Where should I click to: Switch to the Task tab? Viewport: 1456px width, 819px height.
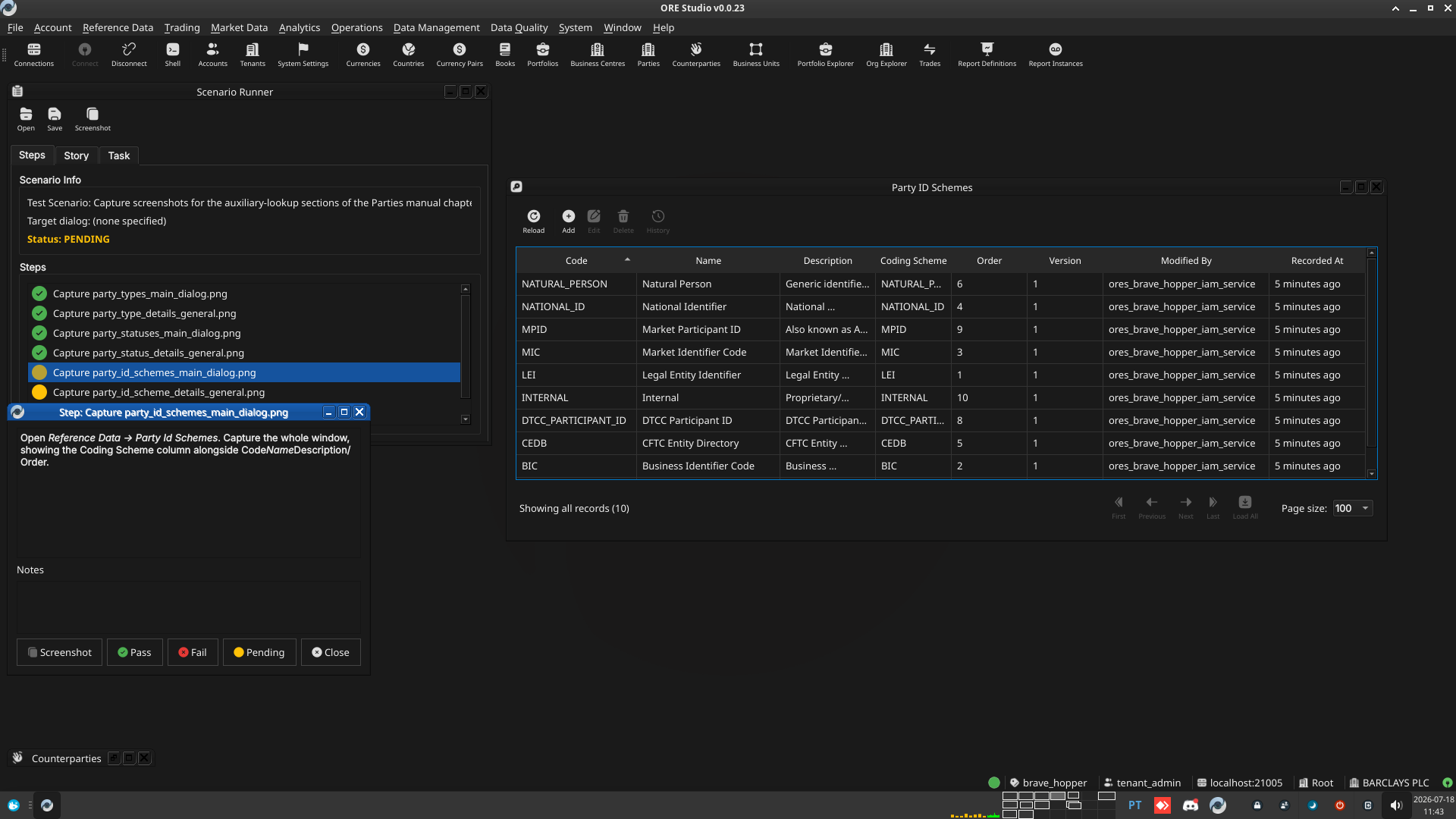click(x=118, y=155)
